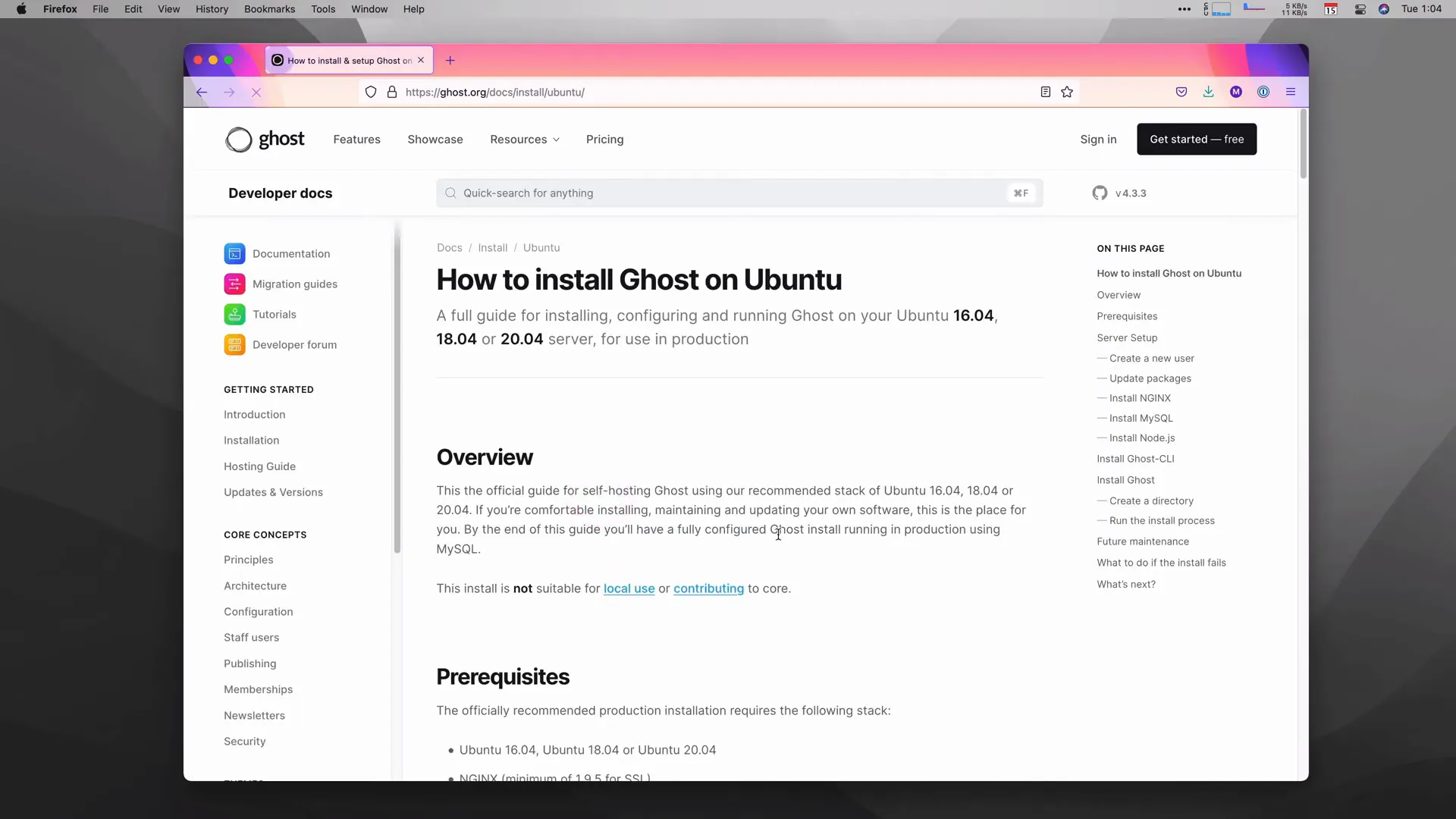
Task: Open the Showcase page
Action: [435, 140]
